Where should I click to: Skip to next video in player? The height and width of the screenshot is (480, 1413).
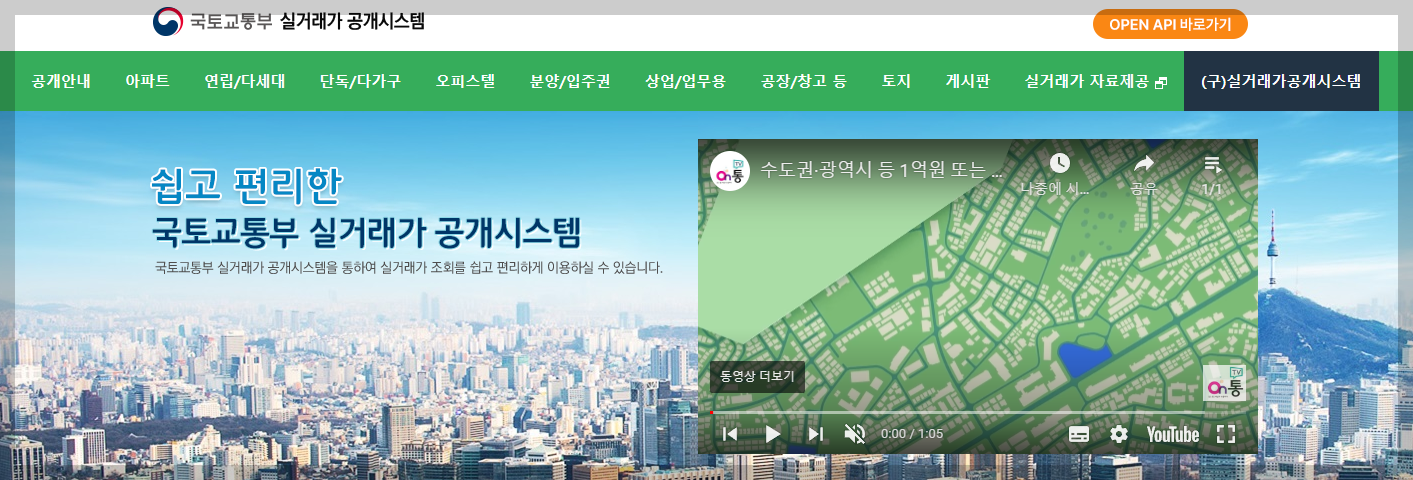pos(815,433)
